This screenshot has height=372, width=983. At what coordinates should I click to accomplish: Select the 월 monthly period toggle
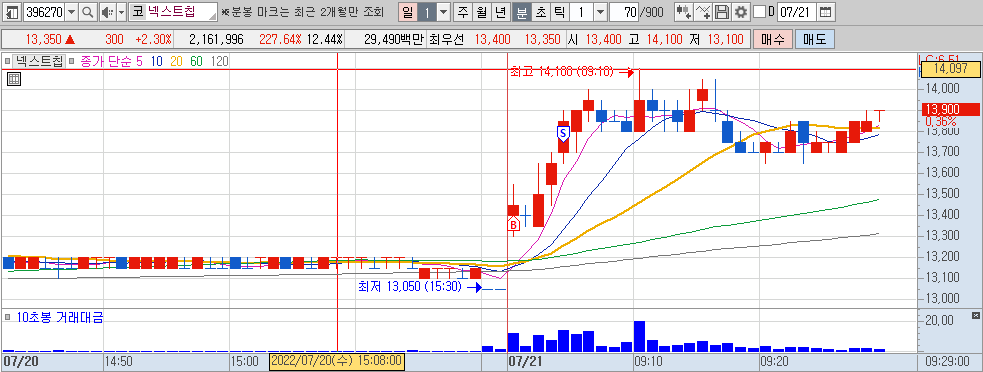point(481,12)
